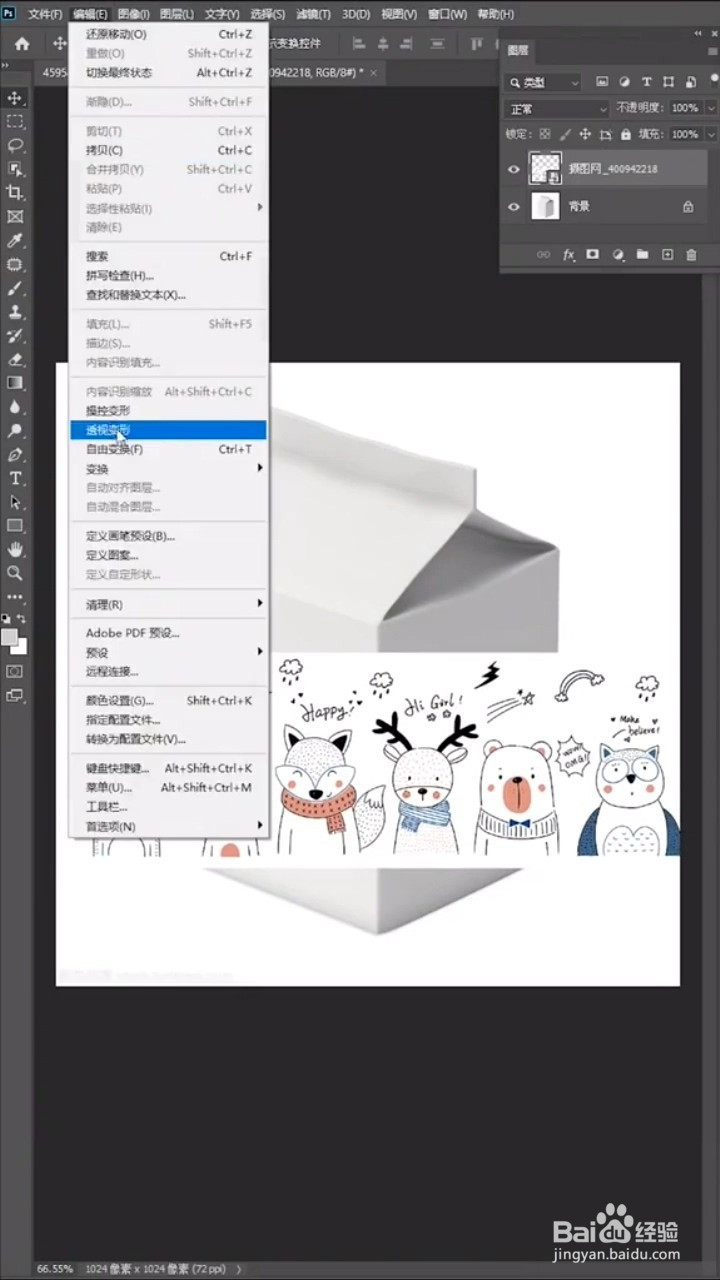Select the Brush tool
Viewport: 720px width, 1280px height.
coord(15,288)
